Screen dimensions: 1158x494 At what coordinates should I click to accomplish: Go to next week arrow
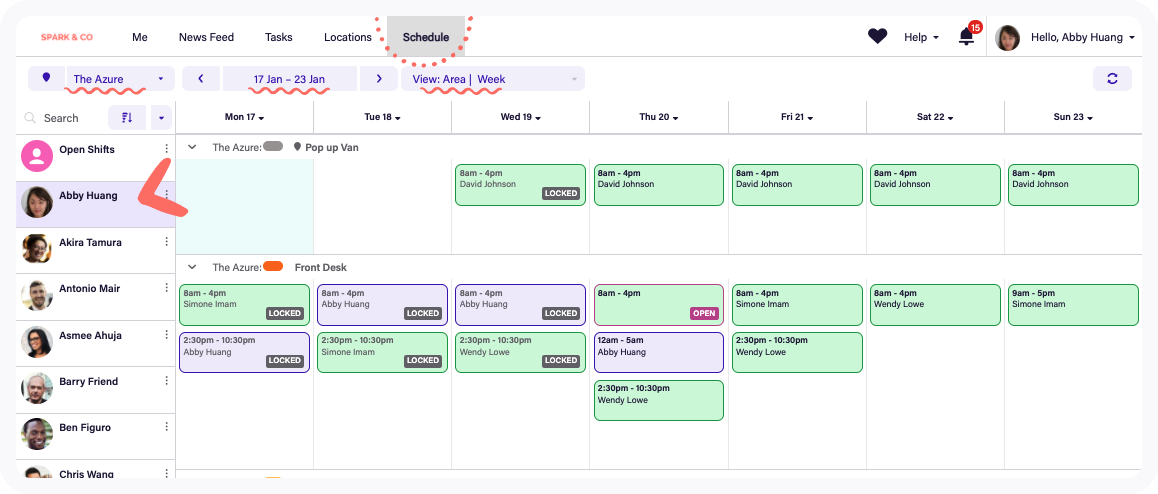(379, 78)
